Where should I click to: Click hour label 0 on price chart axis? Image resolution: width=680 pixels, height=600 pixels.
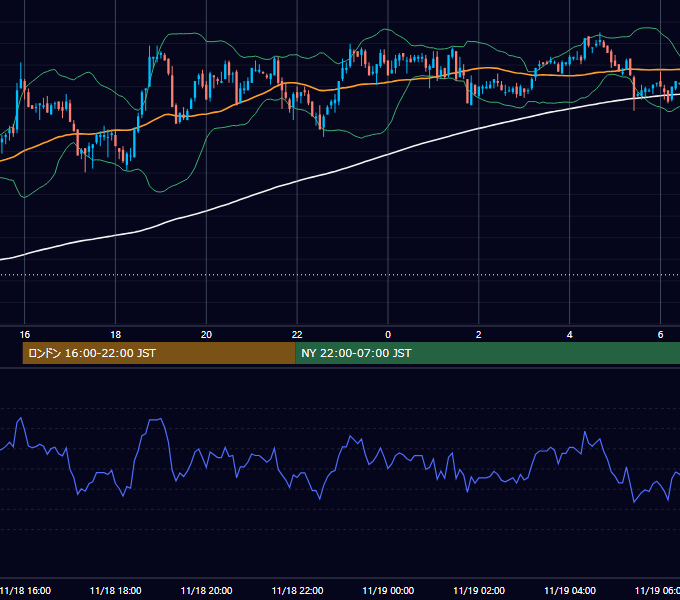[x=388, y=335]
